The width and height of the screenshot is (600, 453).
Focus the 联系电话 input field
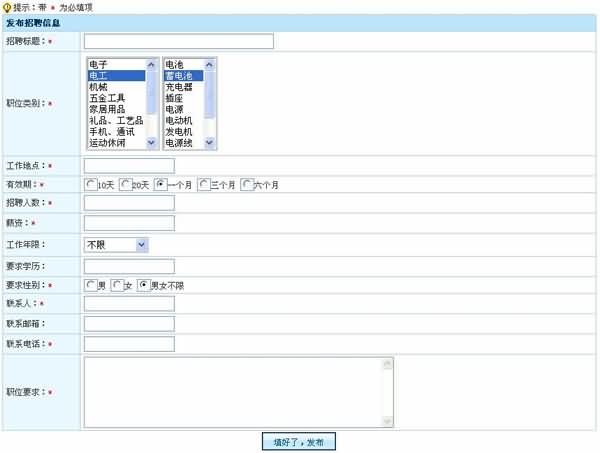tap(129, 344)
